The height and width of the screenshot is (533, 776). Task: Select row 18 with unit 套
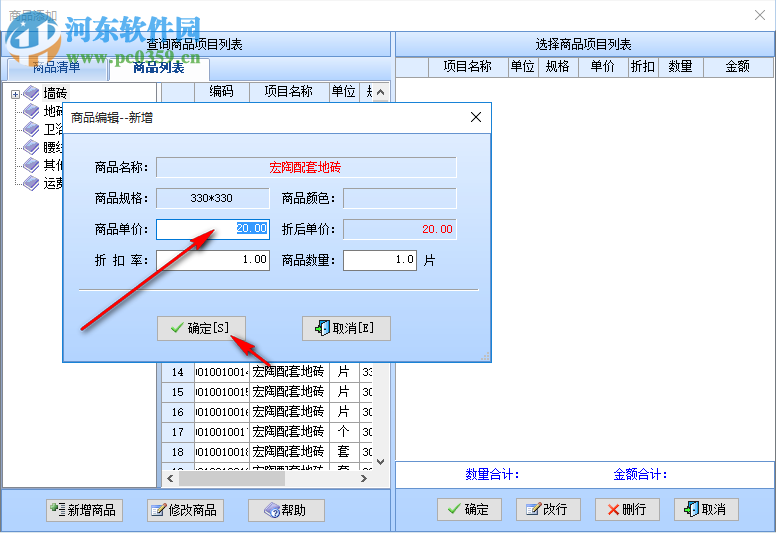(x=267, y=452)
